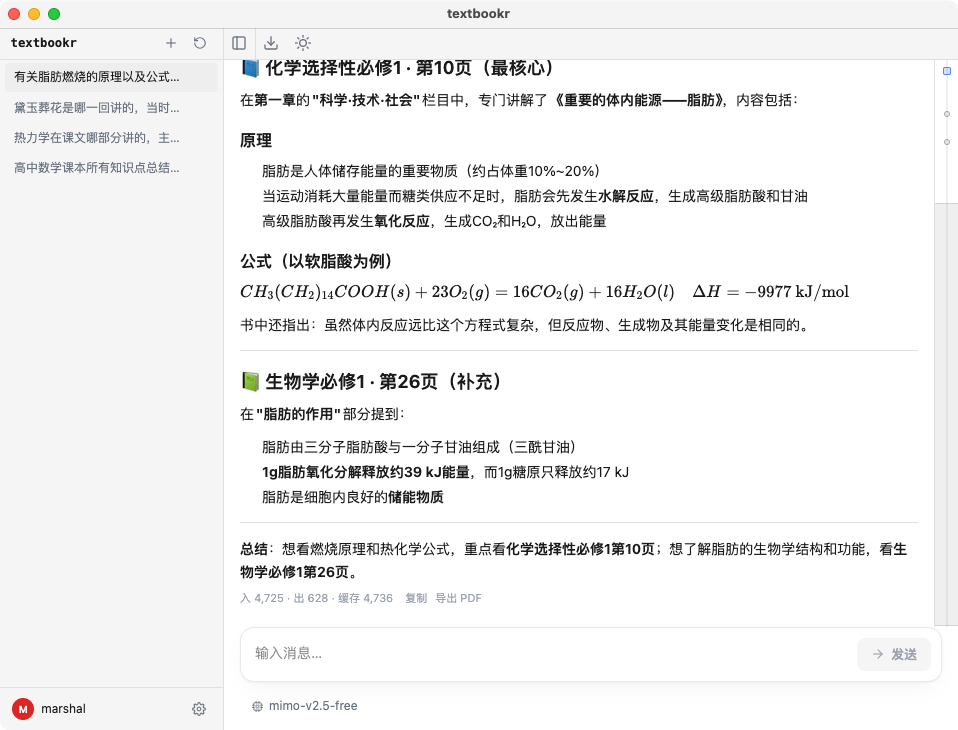
Task: Open settings gear next to marshal
Action: click(199, 709)
